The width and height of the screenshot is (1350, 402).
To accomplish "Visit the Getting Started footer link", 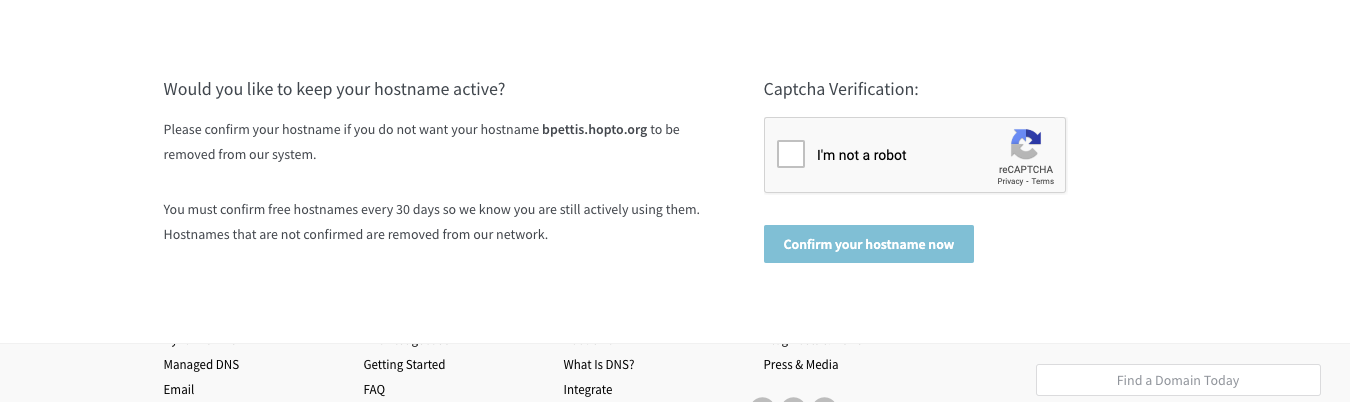I will point(404,365).
